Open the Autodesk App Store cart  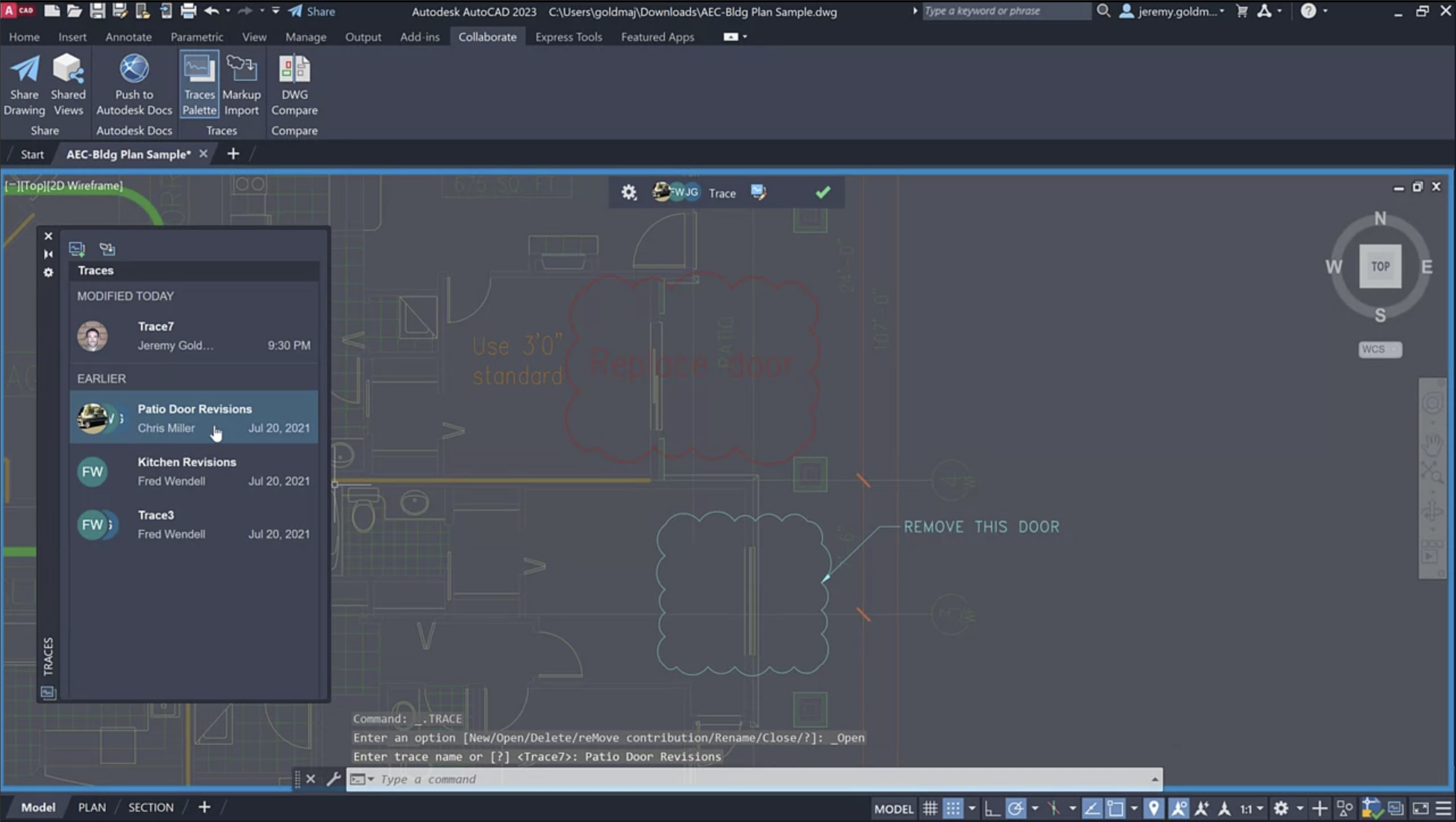1242,11
